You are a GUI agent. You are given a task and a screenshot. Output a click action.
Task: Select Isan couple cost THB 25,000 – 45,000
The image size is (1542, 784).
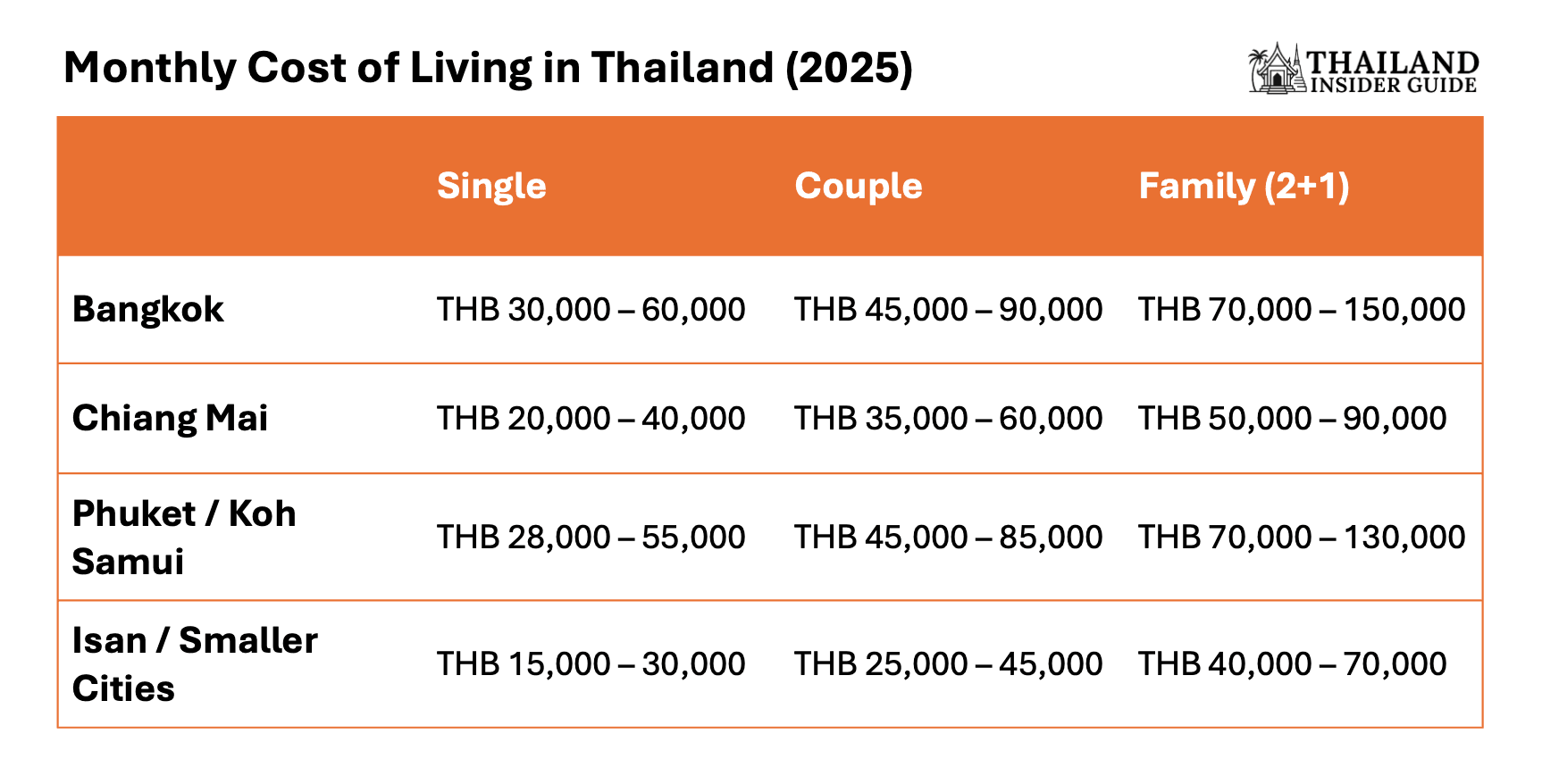(948, 664)
